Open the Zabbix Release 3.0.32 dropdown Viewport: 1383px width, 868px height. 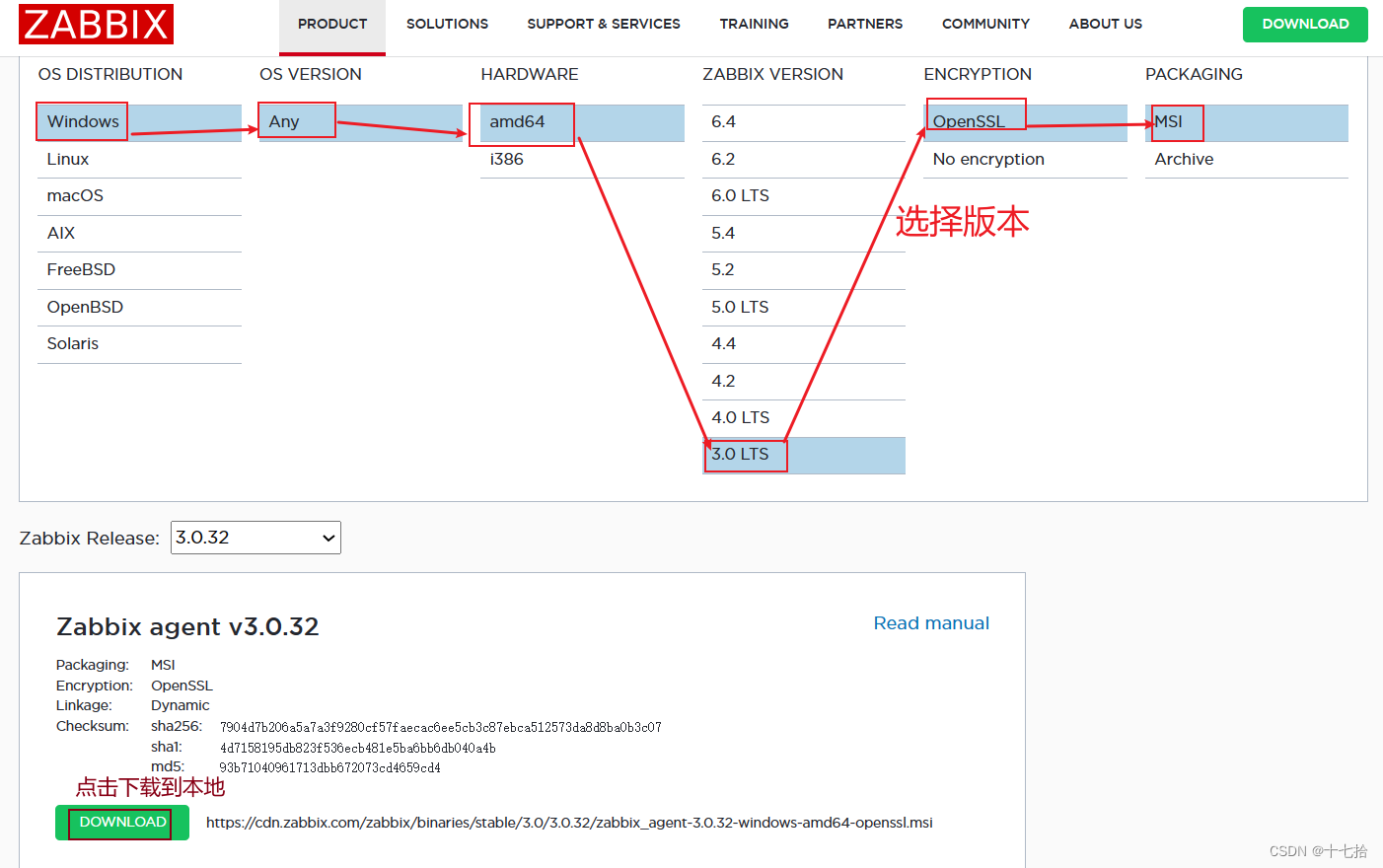255,538
